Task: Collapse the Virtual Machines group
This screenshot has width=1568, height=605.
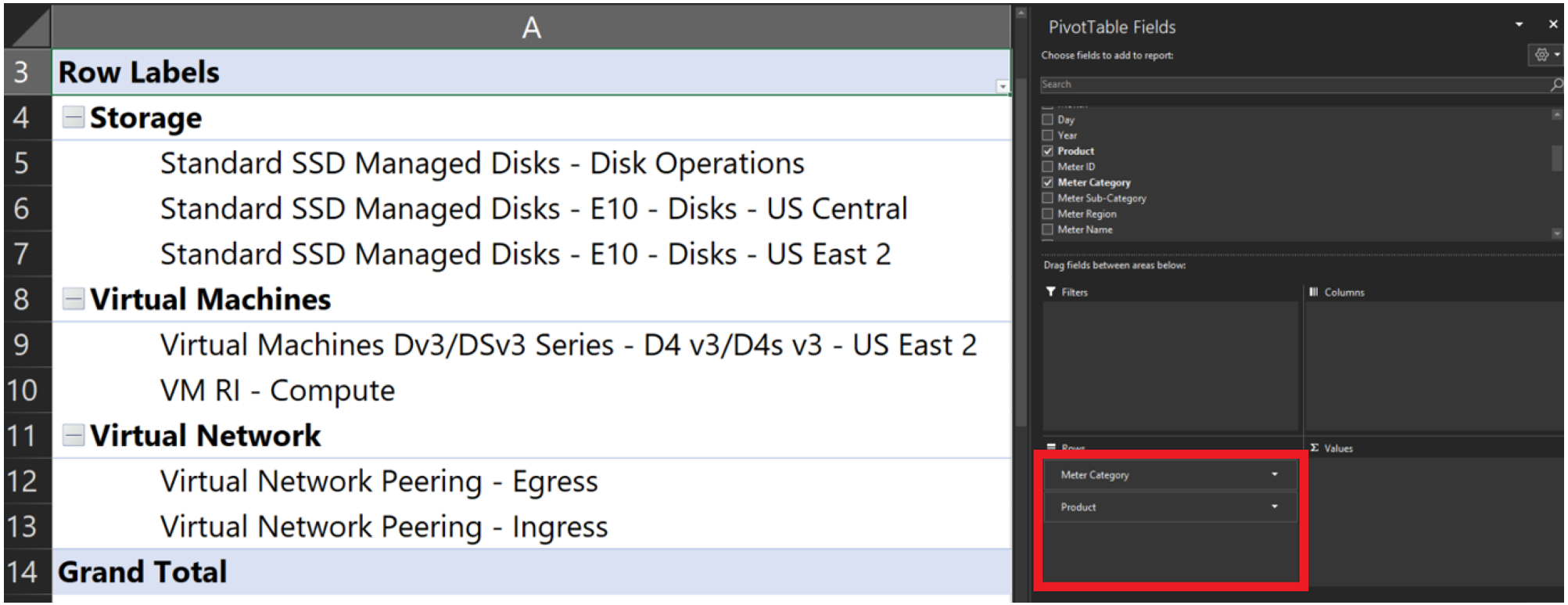Action: coord(74,299)
